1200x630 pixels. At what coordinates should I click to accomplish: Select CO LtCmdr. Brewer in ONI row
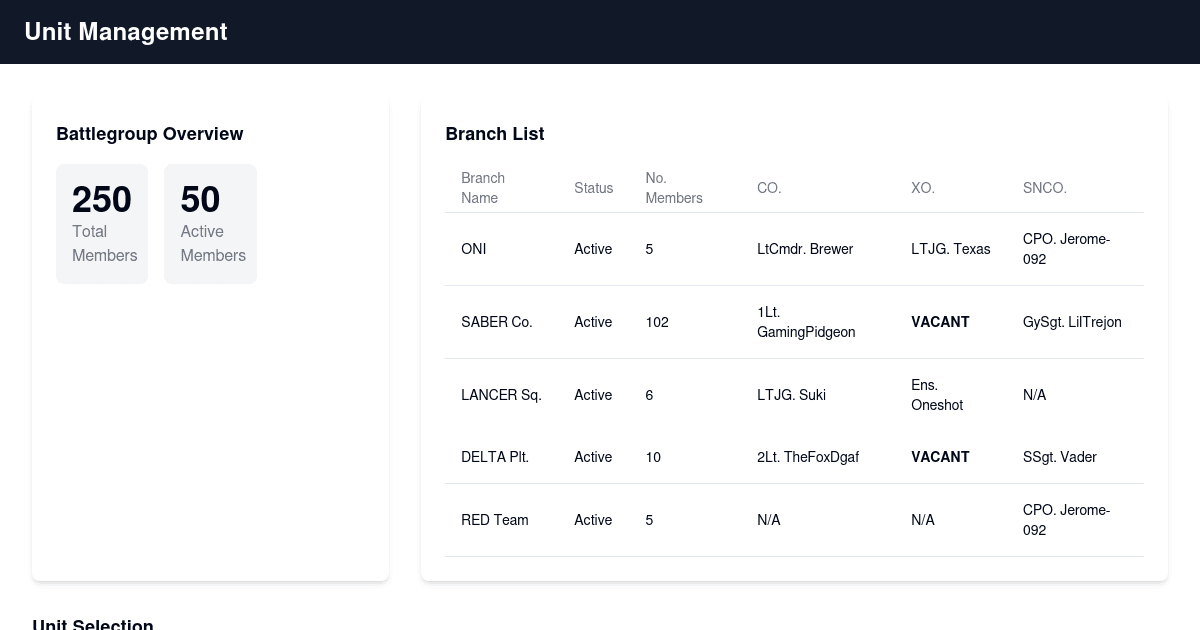[x=805, y=249]
